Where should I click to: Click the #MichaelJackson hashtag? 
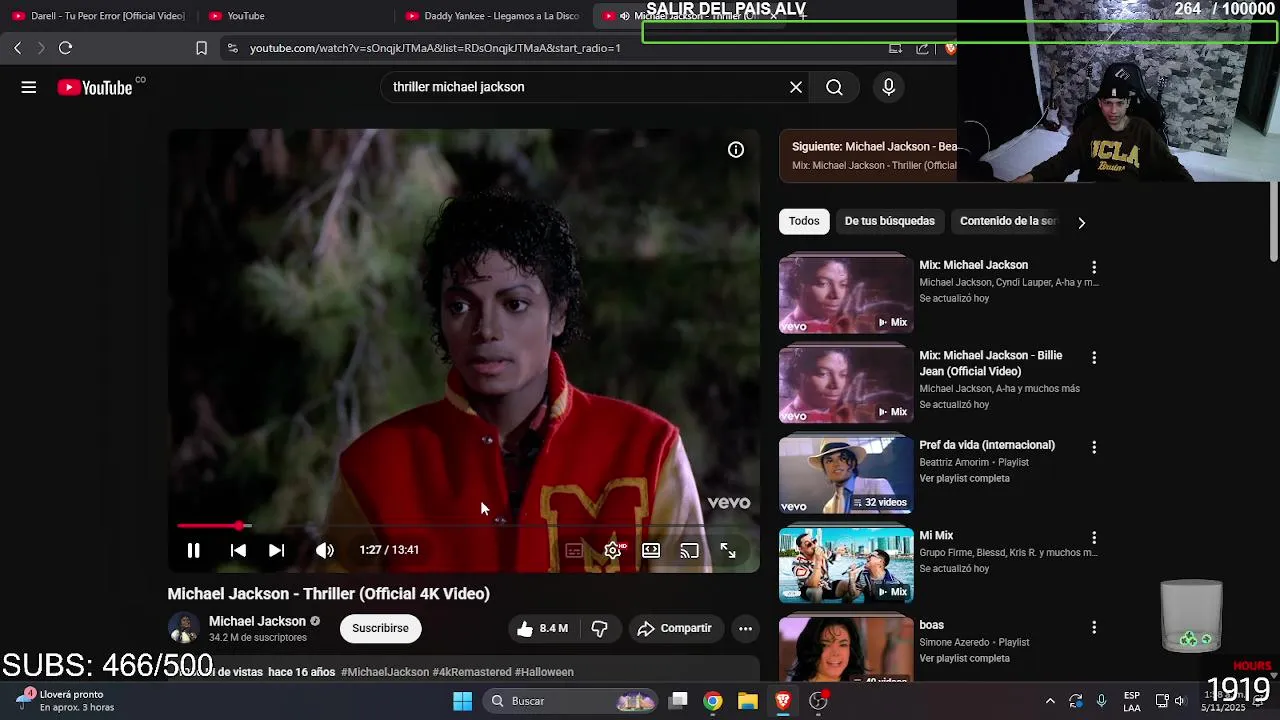tap(385, 672)
